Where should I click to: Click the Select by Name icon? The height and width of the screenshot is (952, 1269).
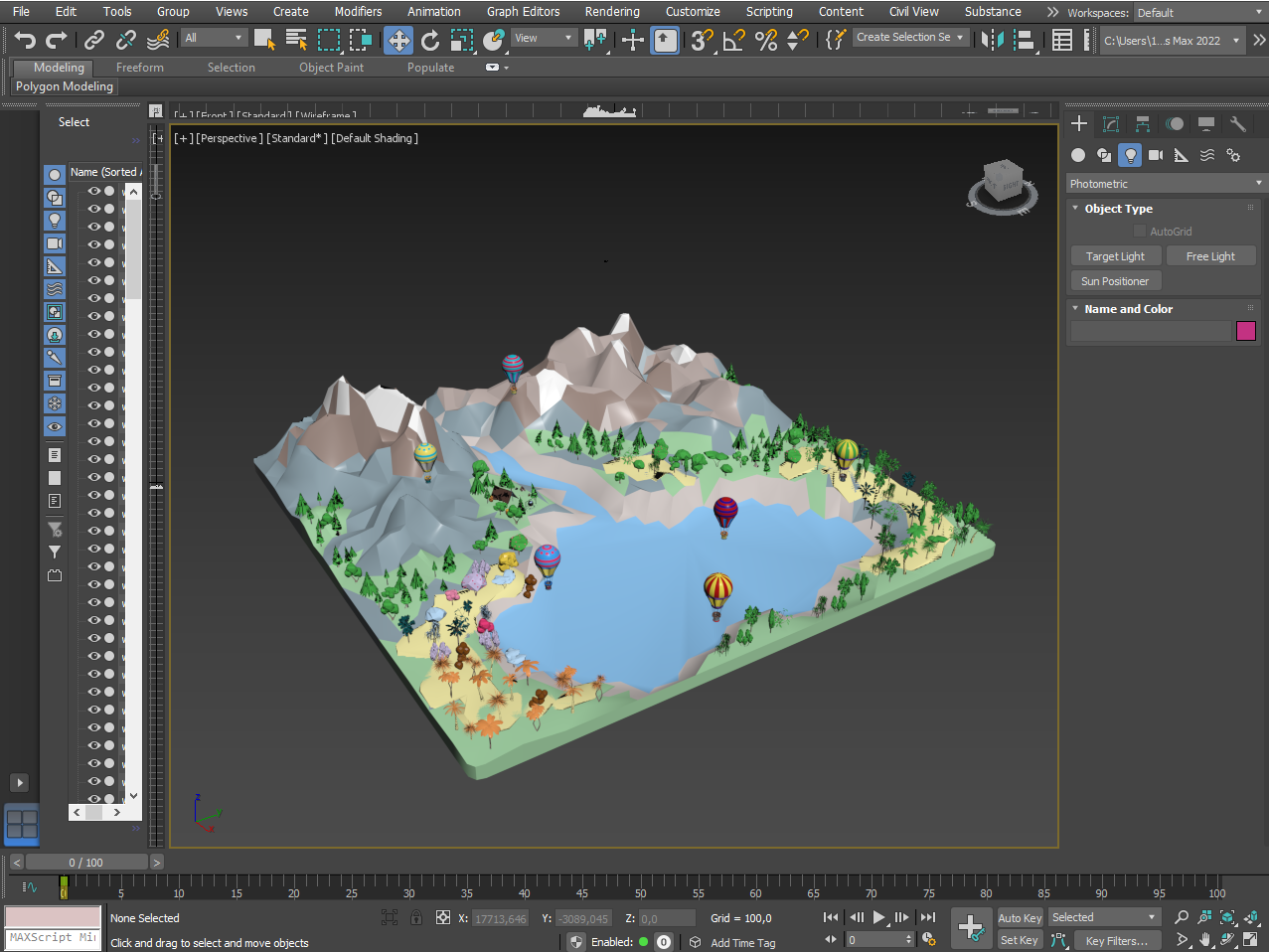point(296,40)
